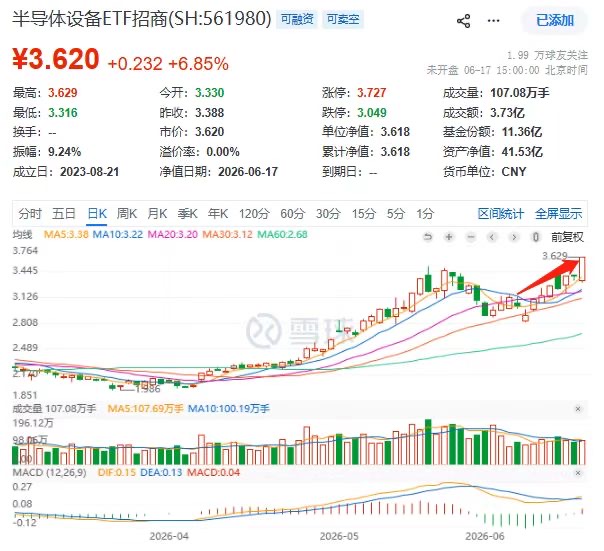Switch to the 120分 interval tab
This screenshot has height=551, width=604.
254,213
